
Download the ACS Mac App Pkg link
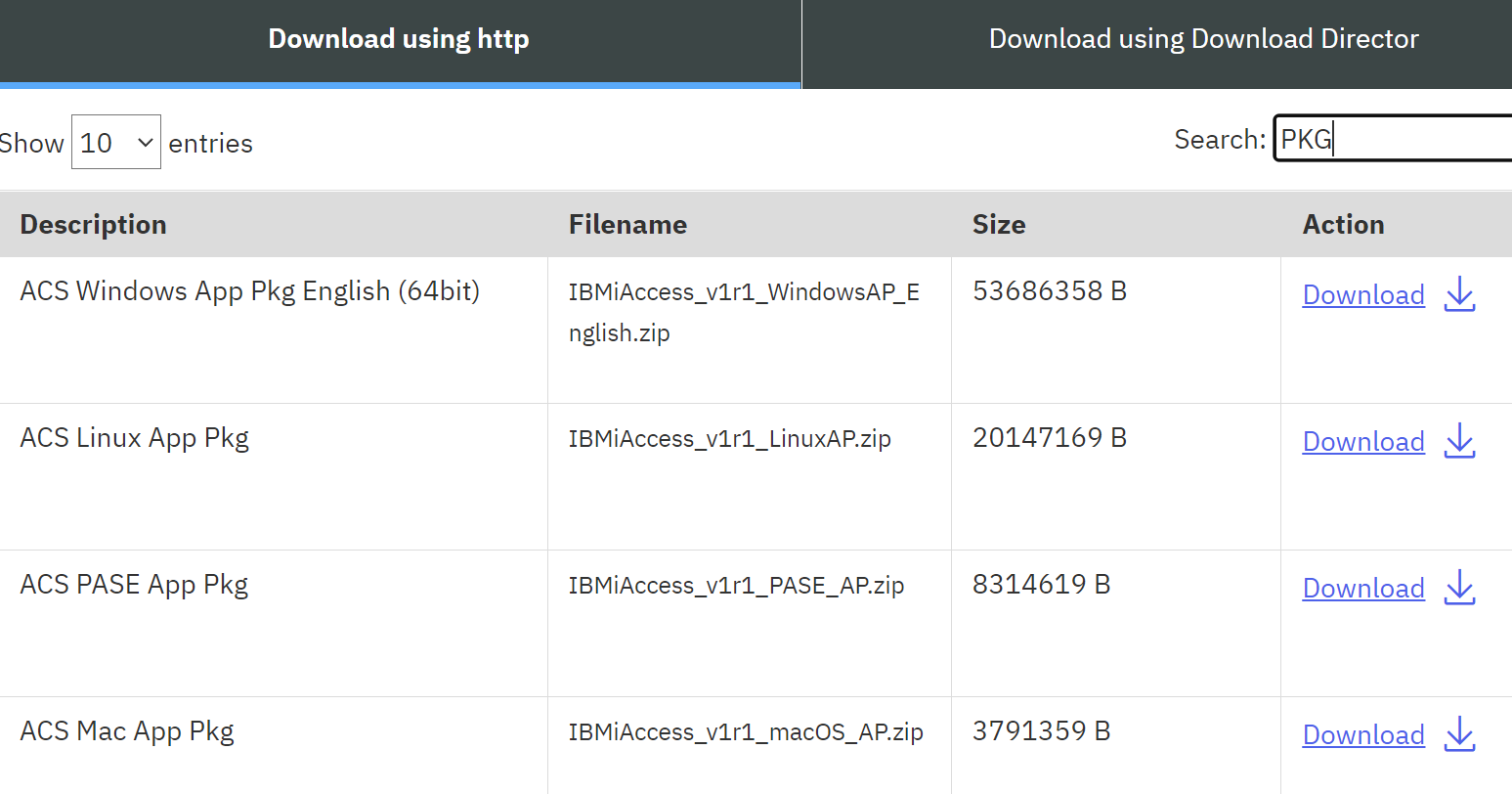(1363, 734)
